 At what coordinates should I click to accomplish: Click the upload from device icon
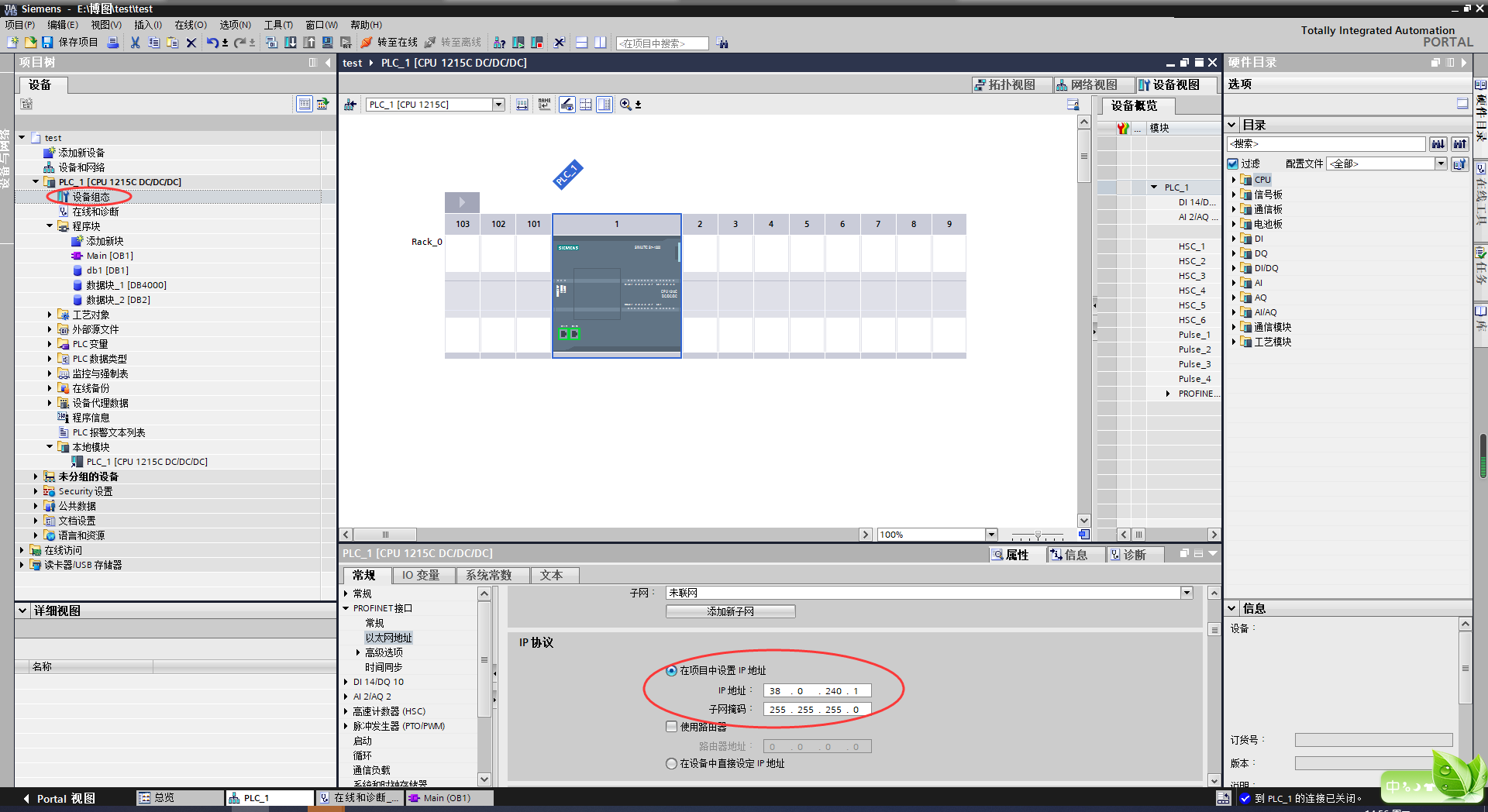(308, 43)
